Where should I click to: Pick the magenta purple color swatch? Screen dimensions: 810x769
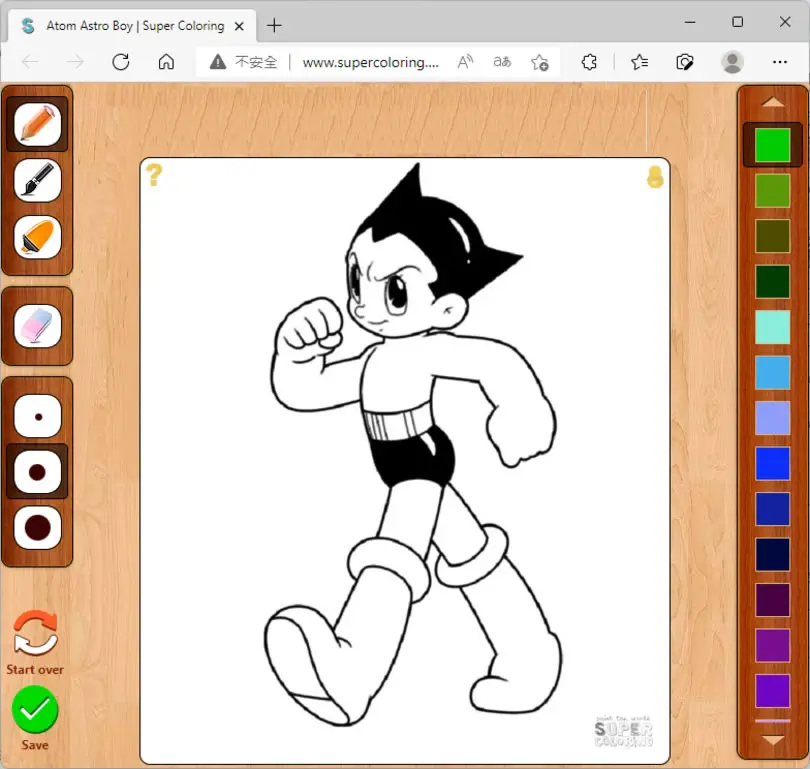(772, 645)
